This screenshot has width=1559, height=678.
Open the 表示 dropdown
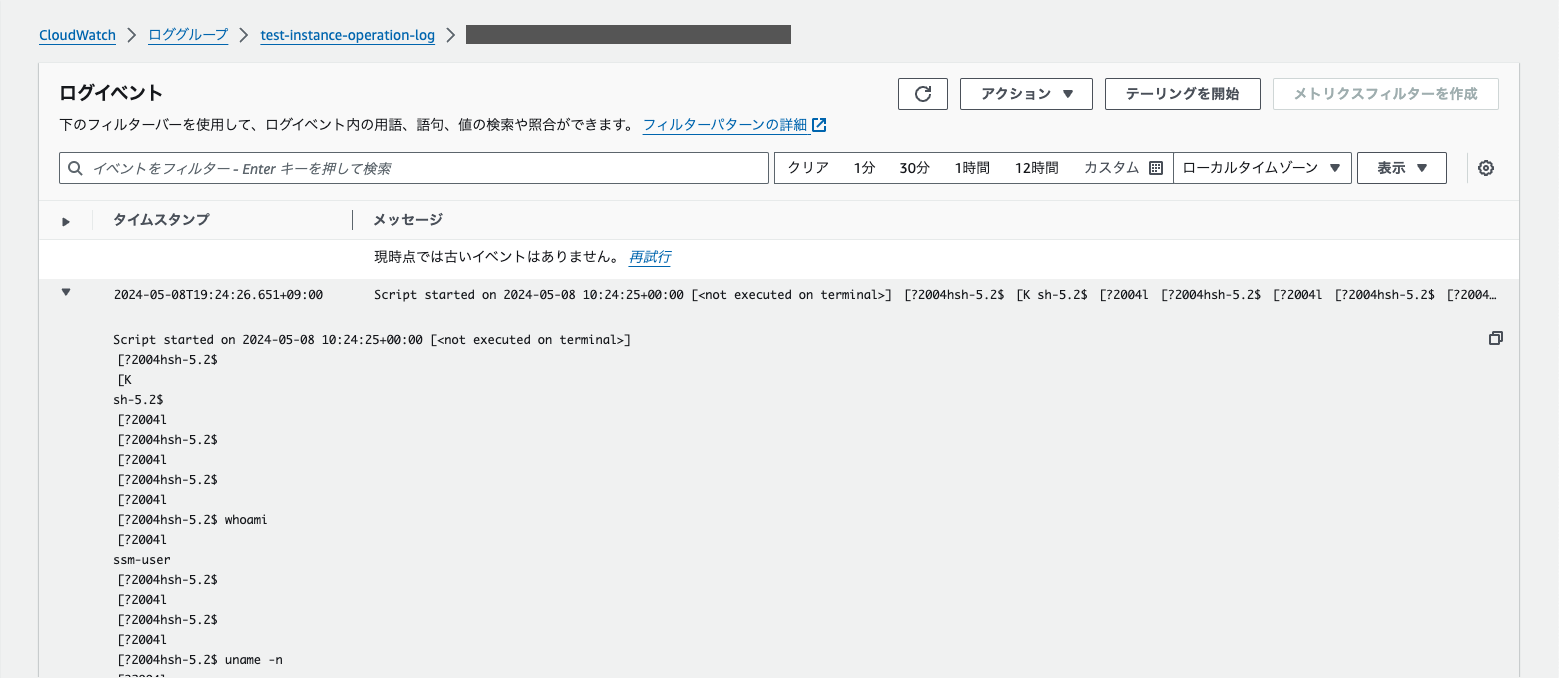point(1400,167)
